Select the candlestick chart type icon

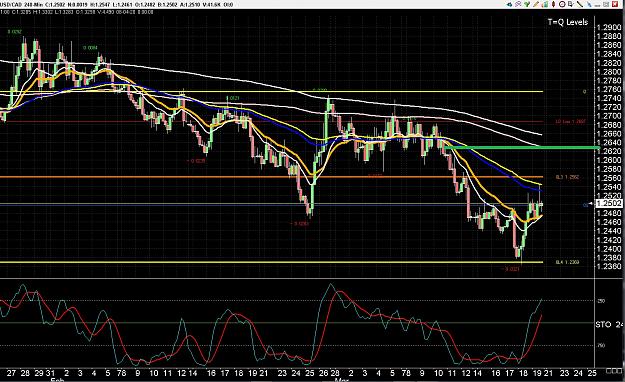[554, 4]
